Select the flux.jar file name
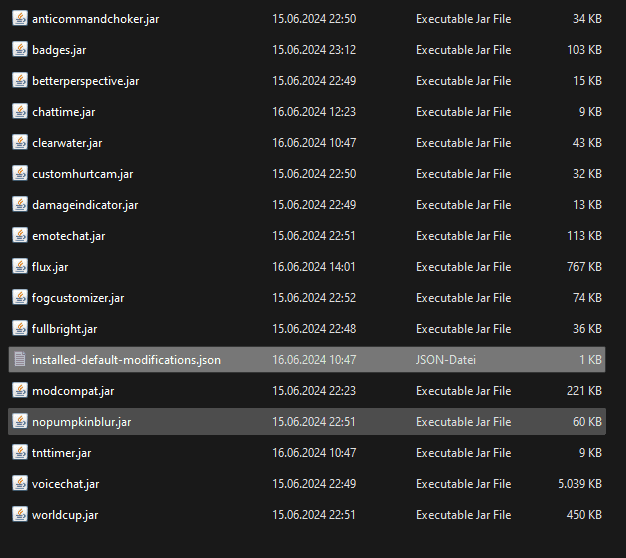This screenshot has height=558, width=626. 50,267
